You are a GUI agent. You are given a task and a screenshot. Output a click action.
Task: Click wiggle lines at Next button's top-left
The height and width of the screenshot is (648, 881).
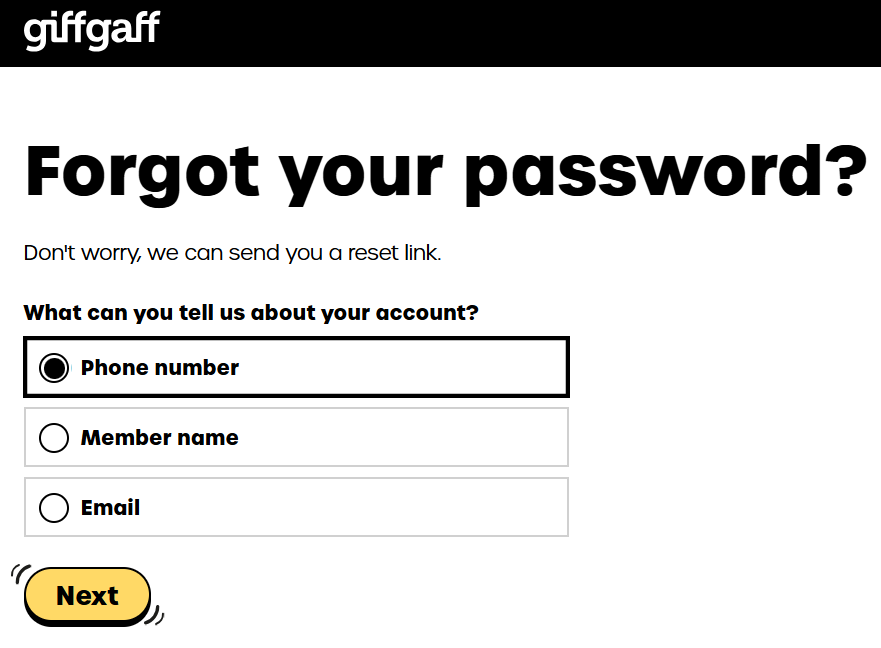(x=19, y=573)
